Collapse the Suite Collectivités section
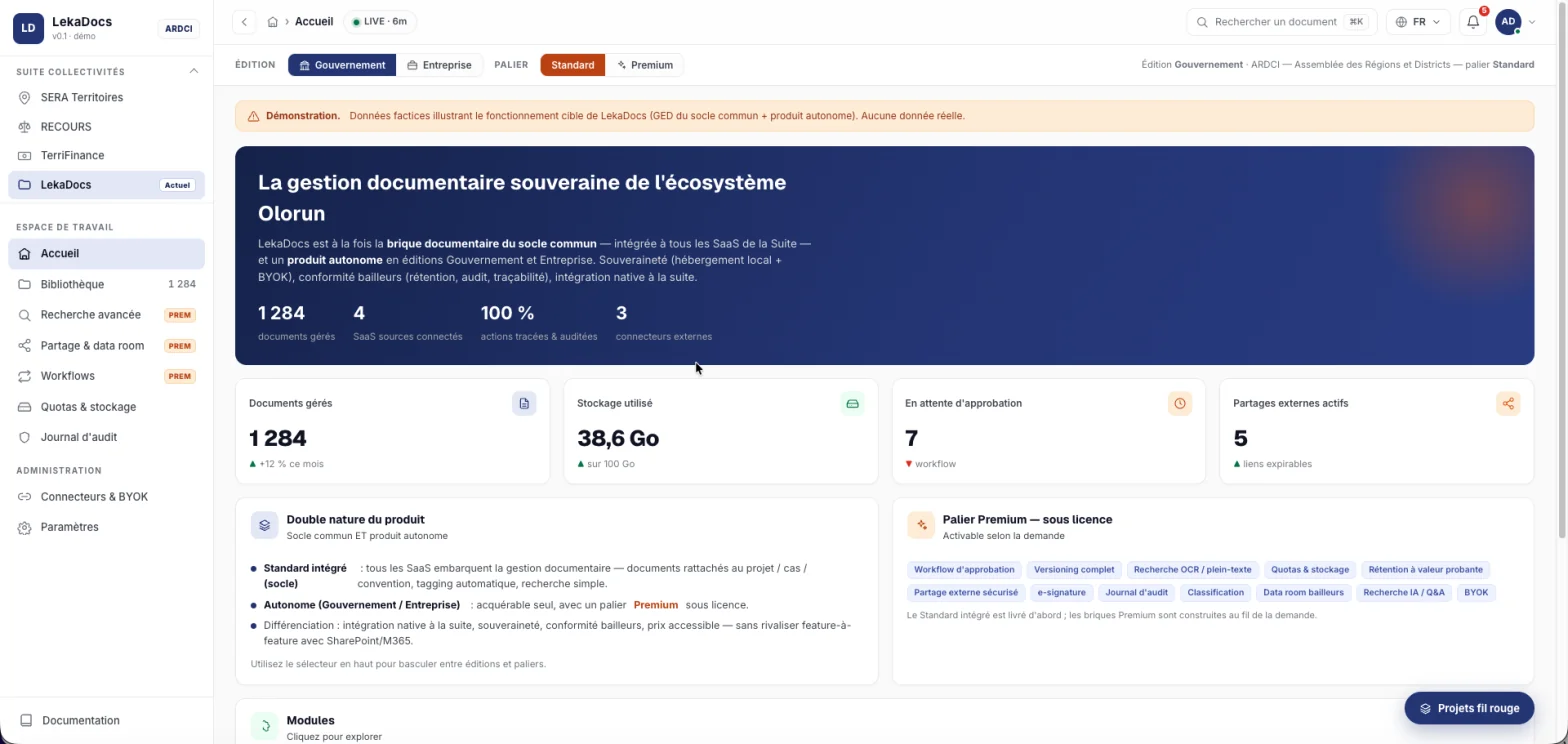This screenshot has height=744, width=1568. pos(194,72)
